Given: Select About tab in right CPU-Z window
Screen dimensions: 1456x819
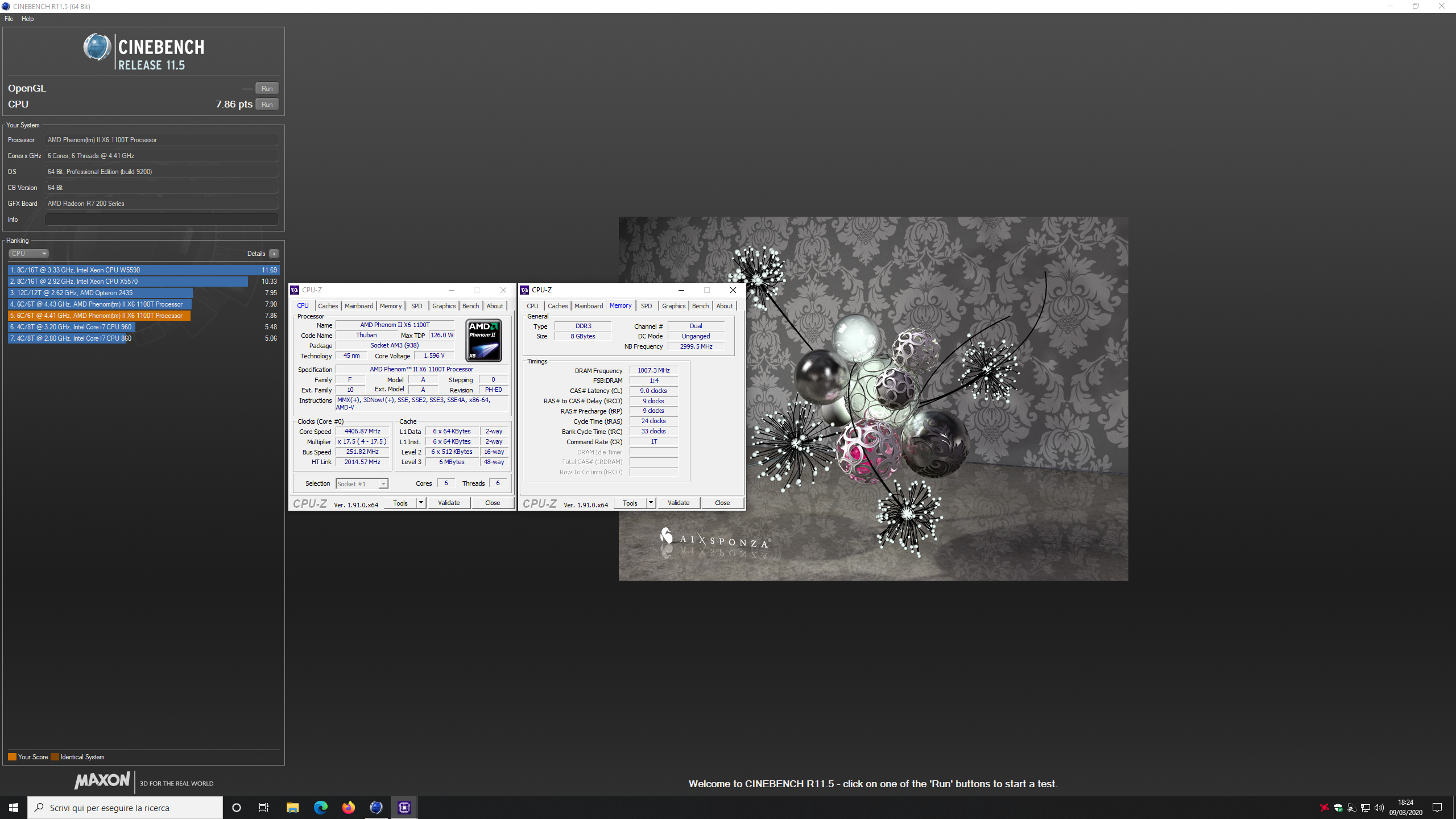Looking at the screenshot, I should coord(725,306).
